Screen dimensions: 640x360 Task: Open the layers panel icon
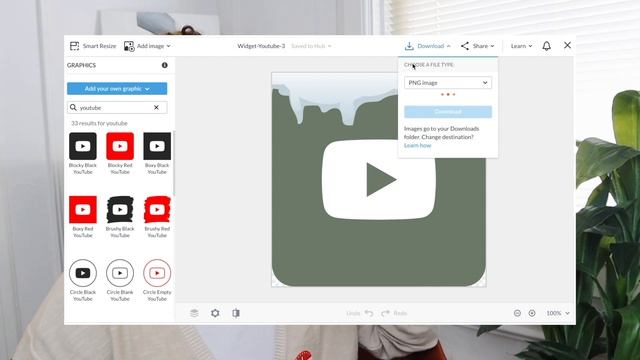point(194,313)
